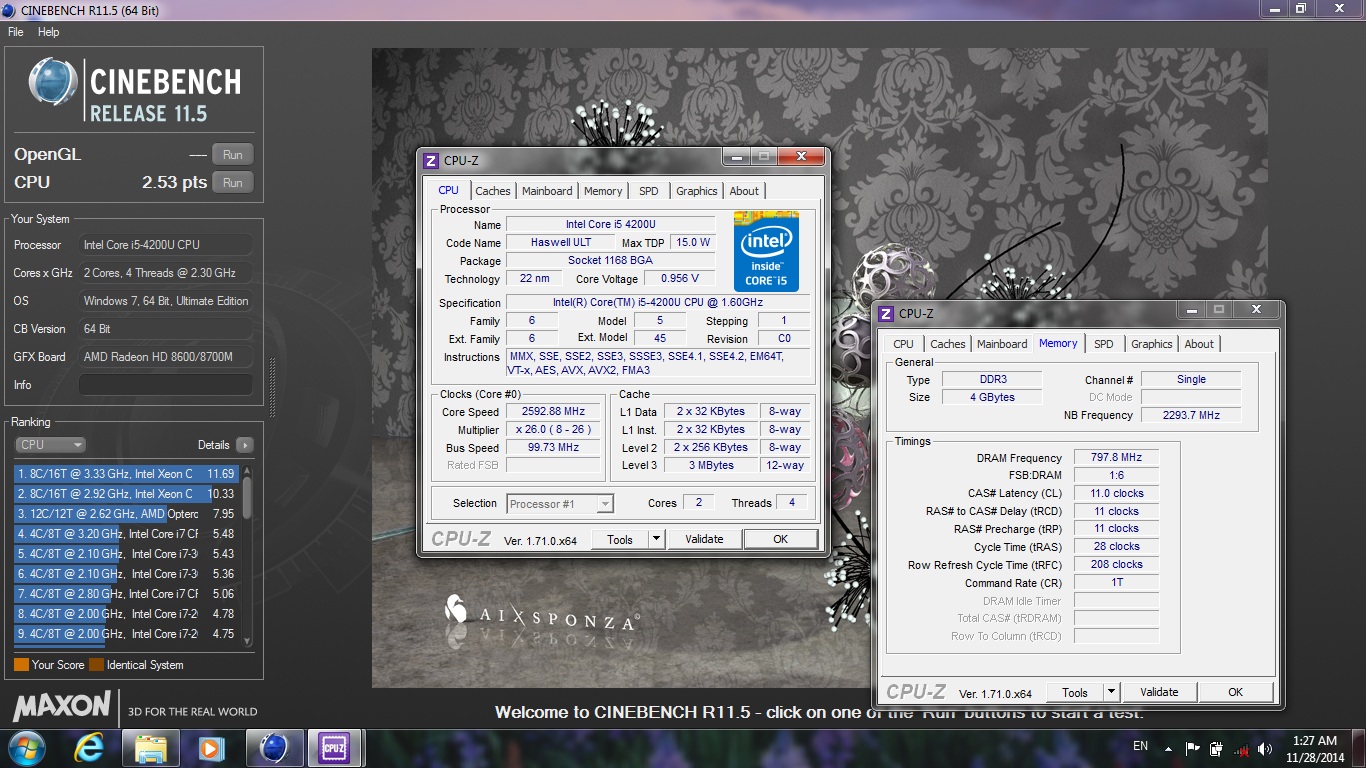Viewport: 1366px width, 768px height.
Task: Click the volume speaker tray icon
Action: (1265, 748)
